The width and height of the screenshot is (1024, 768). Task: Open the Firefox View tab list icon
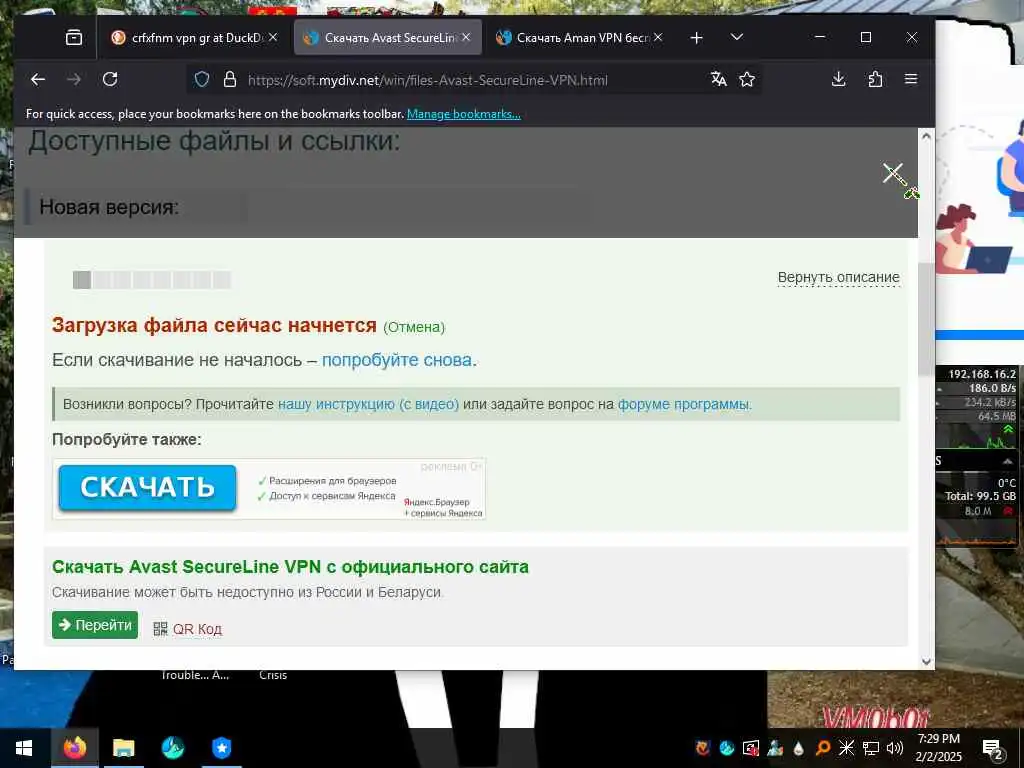click(x=74, y=38)
